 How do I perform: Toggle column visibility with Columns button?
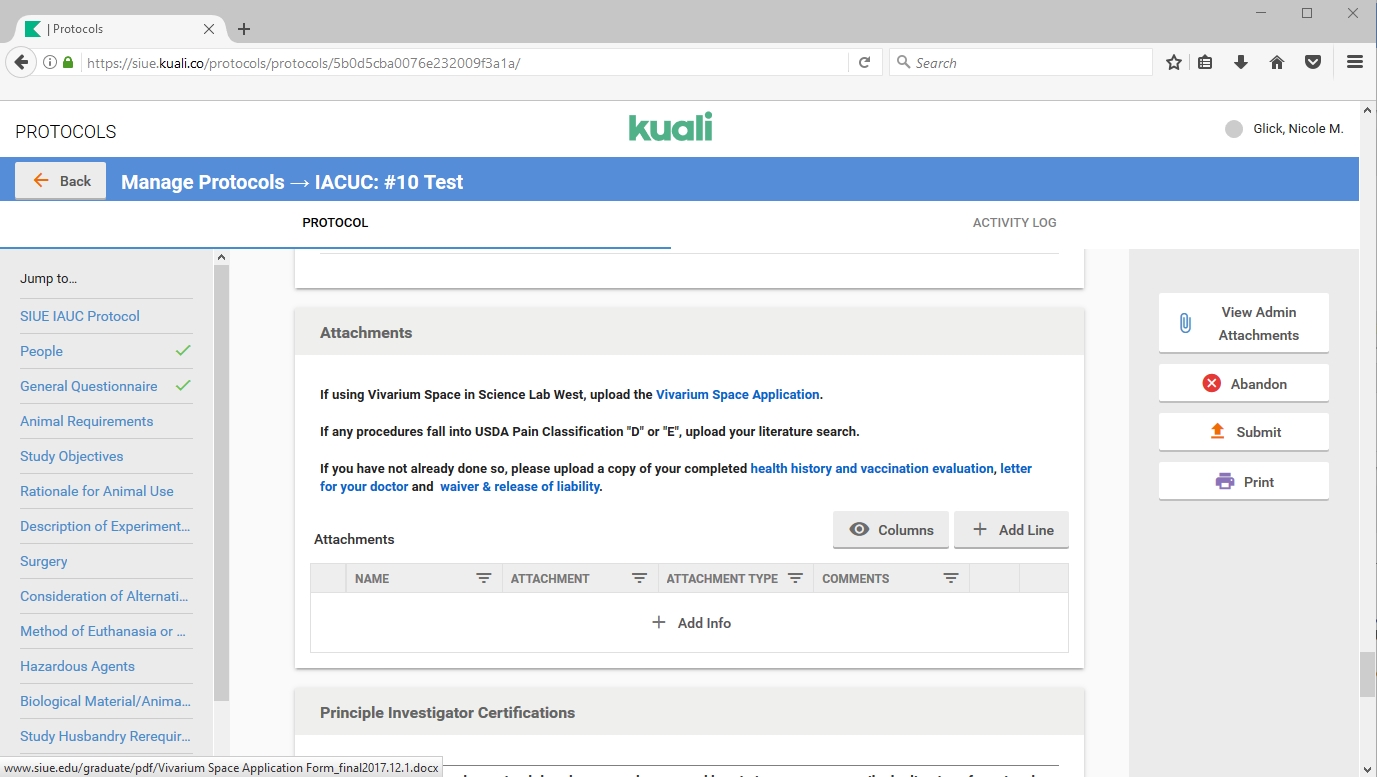click(891, 530)
